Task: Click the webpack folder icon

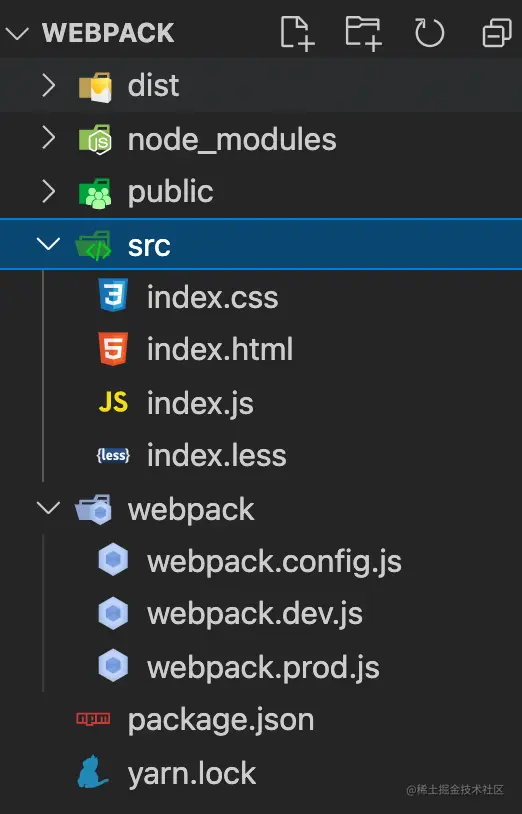Action: tap(94, 509)
